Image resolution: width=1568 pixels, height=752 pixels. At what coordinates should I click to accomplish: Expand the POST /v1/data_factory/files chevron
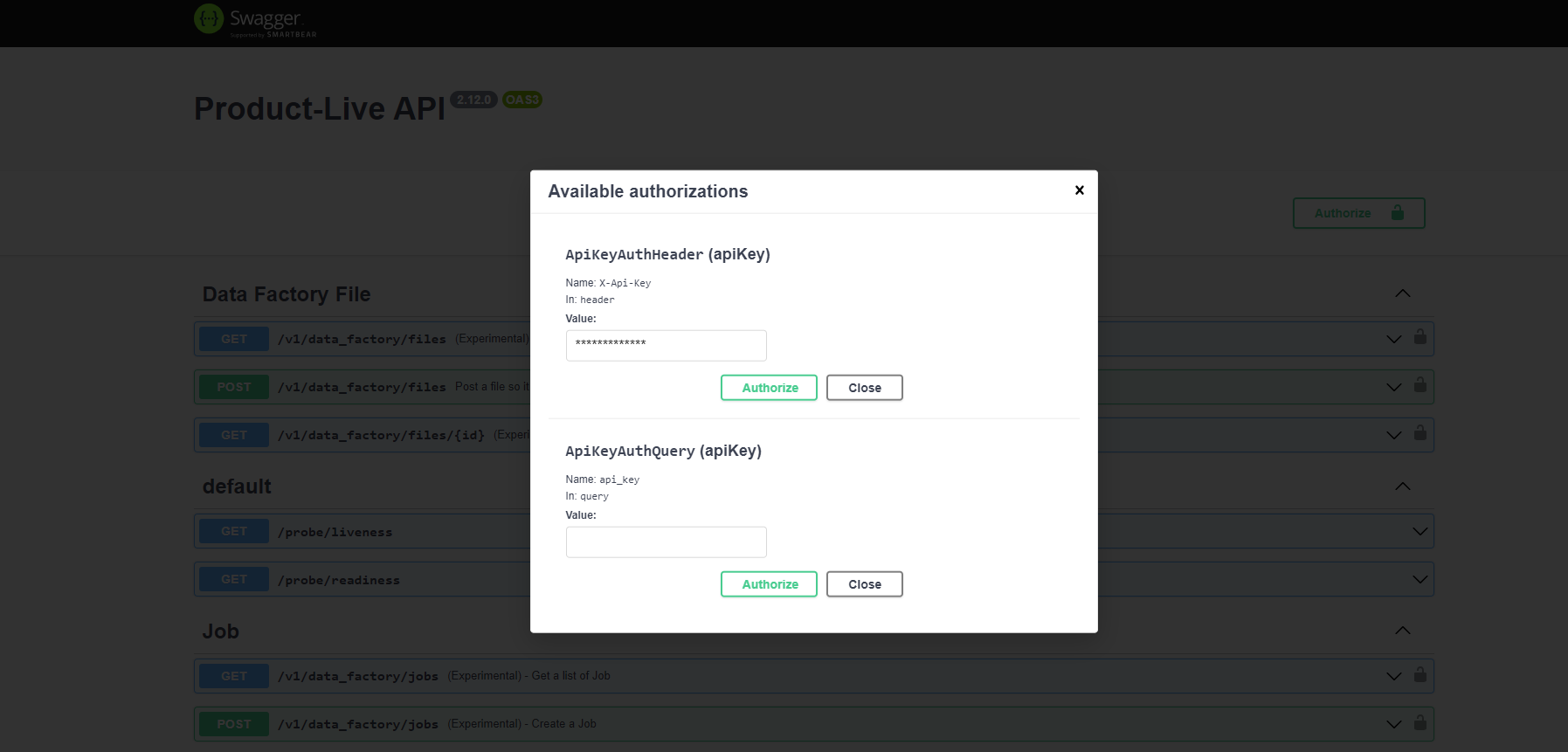pyautogui.click(x=1393, y=387)
